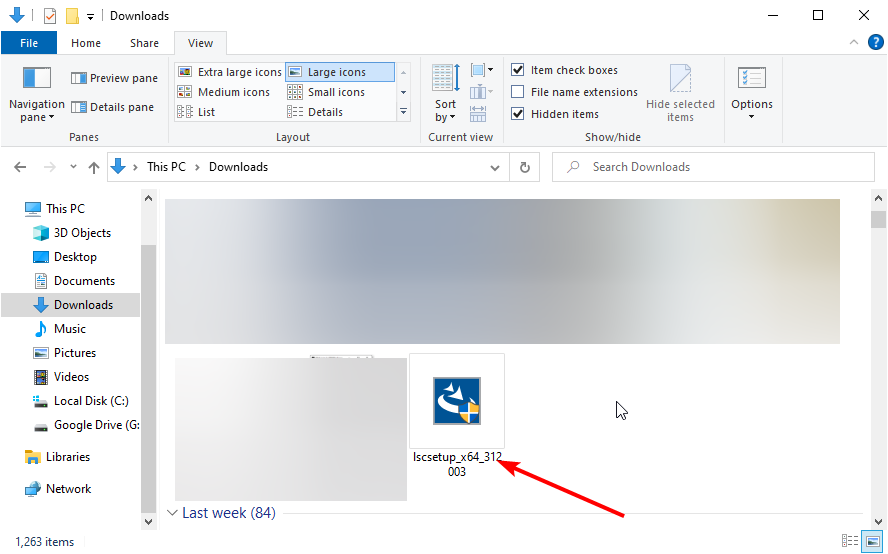The width and height of the screenshot is (888, 554).
Task: Select the View tab
Action: click(200, 43)
